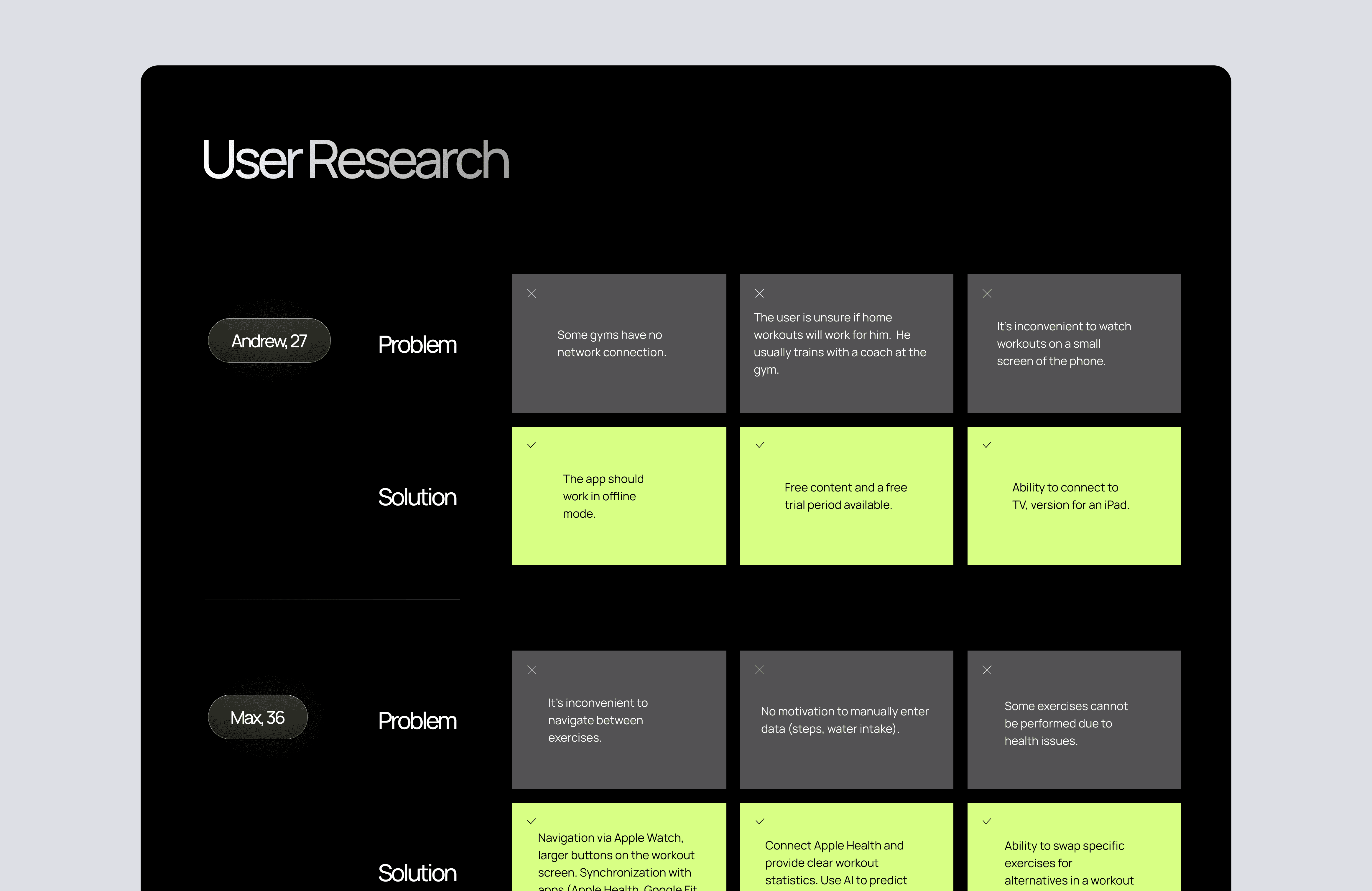Click Max's Problem row label
This screenshot has height=891, width=1372.
pyautogui.click(x=417, y=721)
